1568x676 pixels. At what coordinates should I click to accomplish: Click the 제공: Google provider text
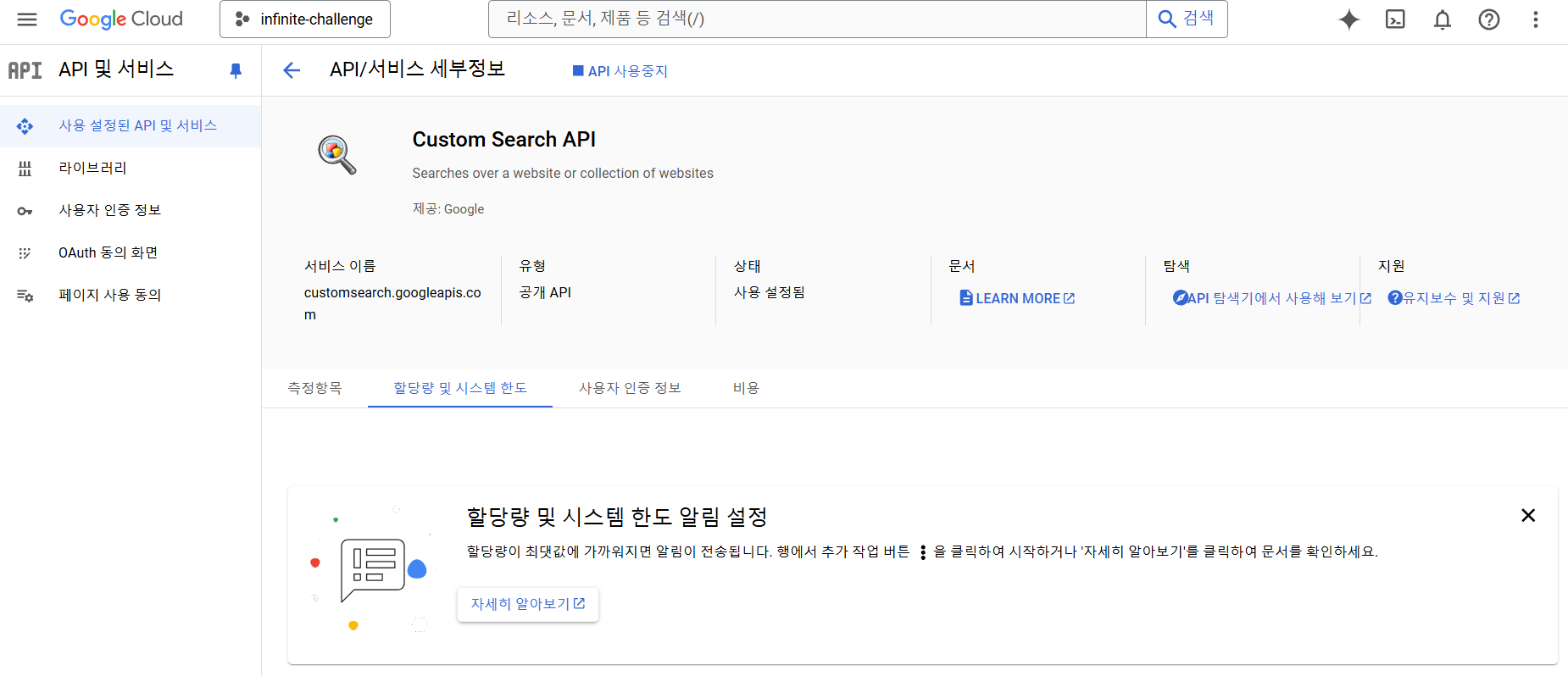(x=448, y=209)
